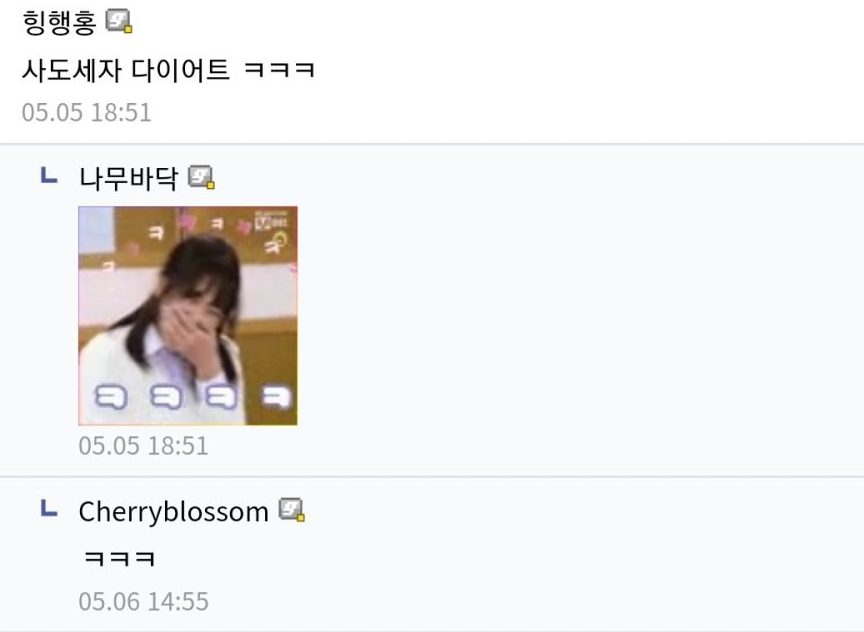Click the reply arrow before 나무바닥

tap(49, 176)
